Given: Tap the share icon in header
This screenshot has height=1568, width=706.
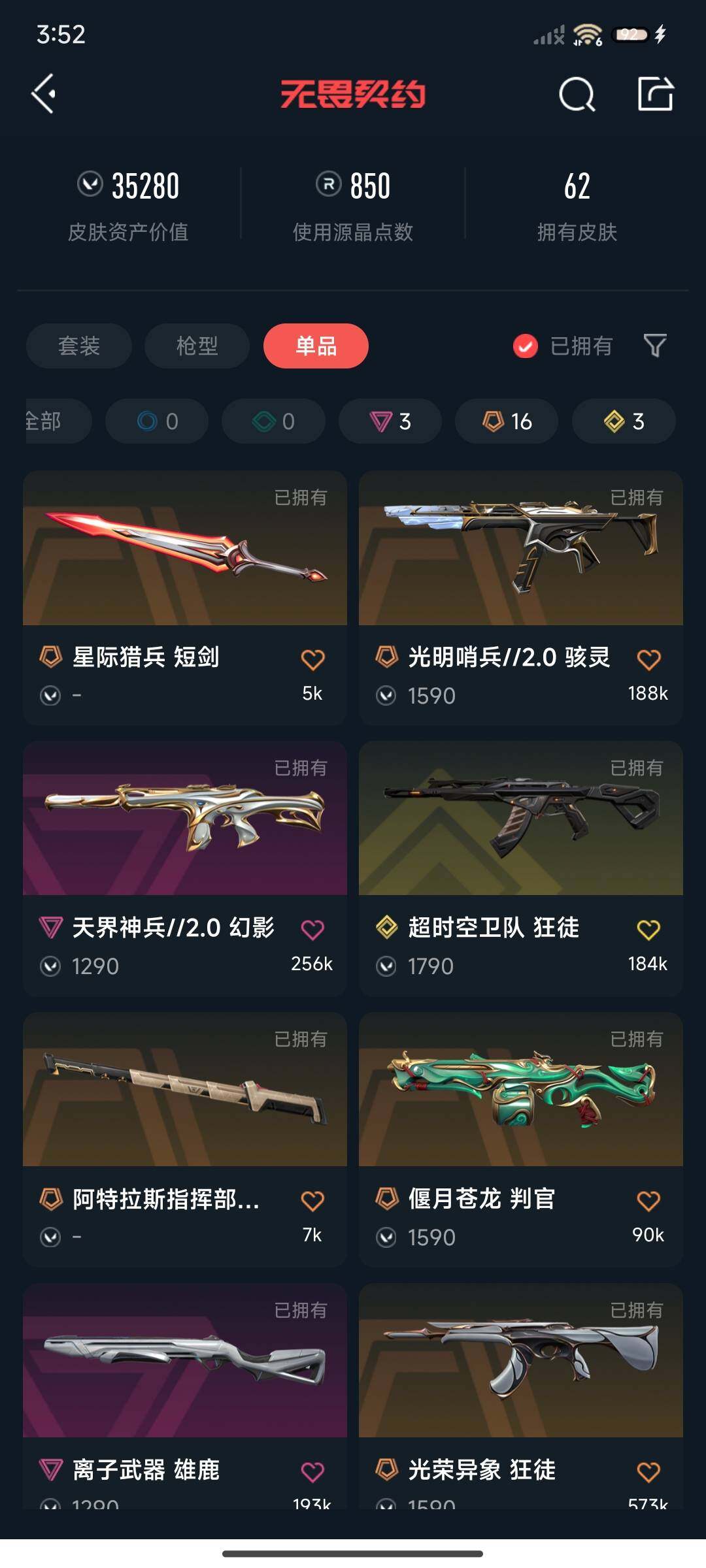Looking at the screenshot, I should (x=656, y=93).
